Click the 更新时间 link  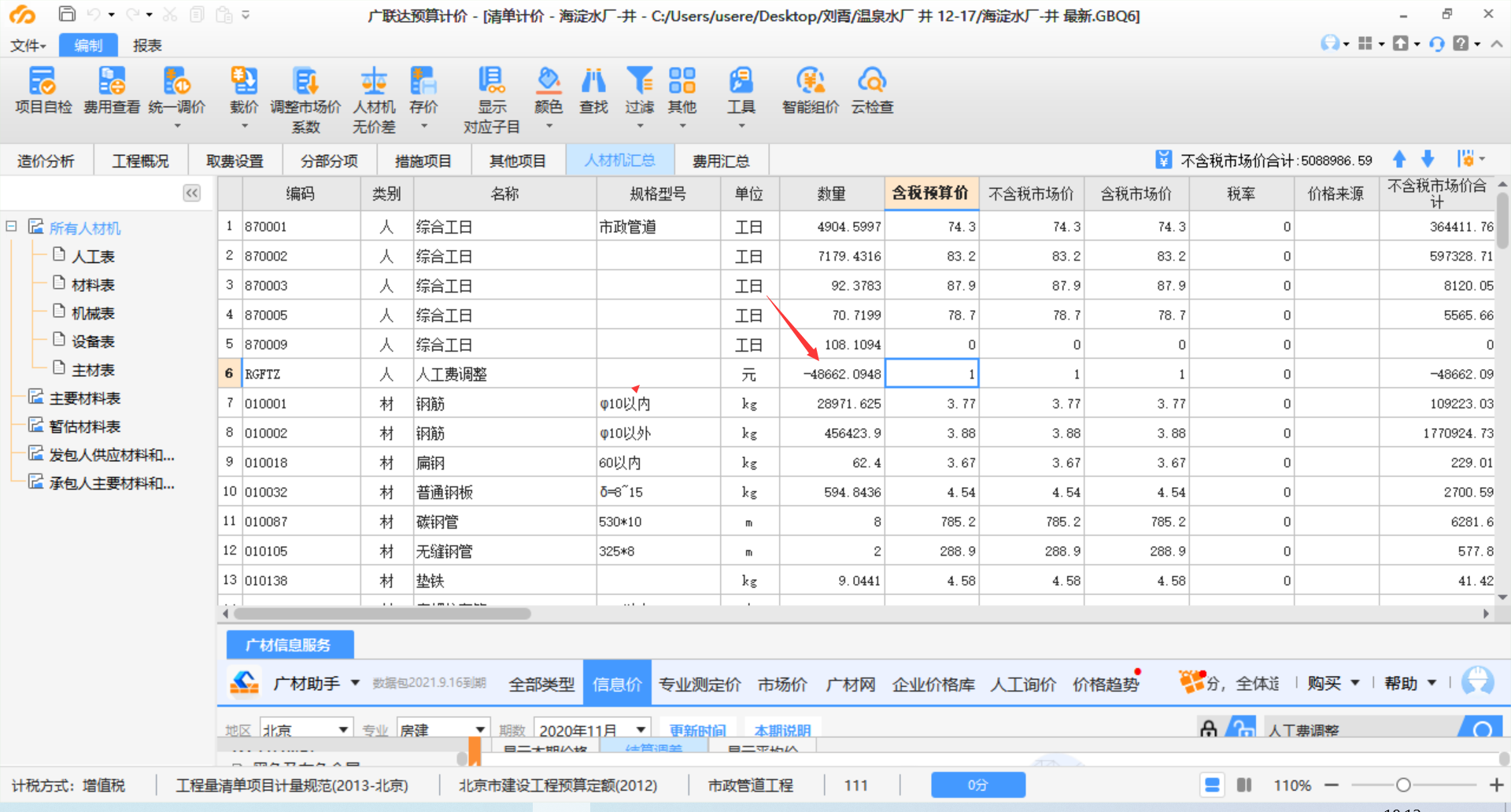coord(697,730)
